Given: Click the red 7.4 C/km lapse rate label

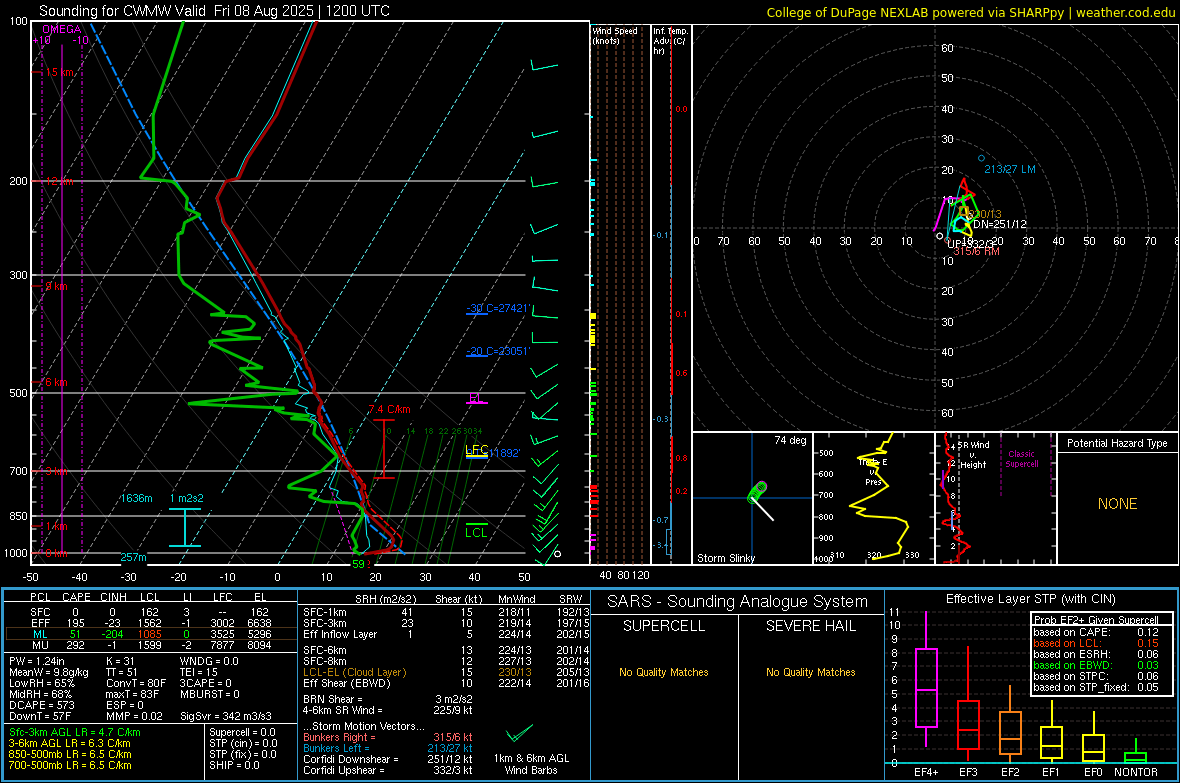Looking at the screenshot, I should click(x=389, y=410).
